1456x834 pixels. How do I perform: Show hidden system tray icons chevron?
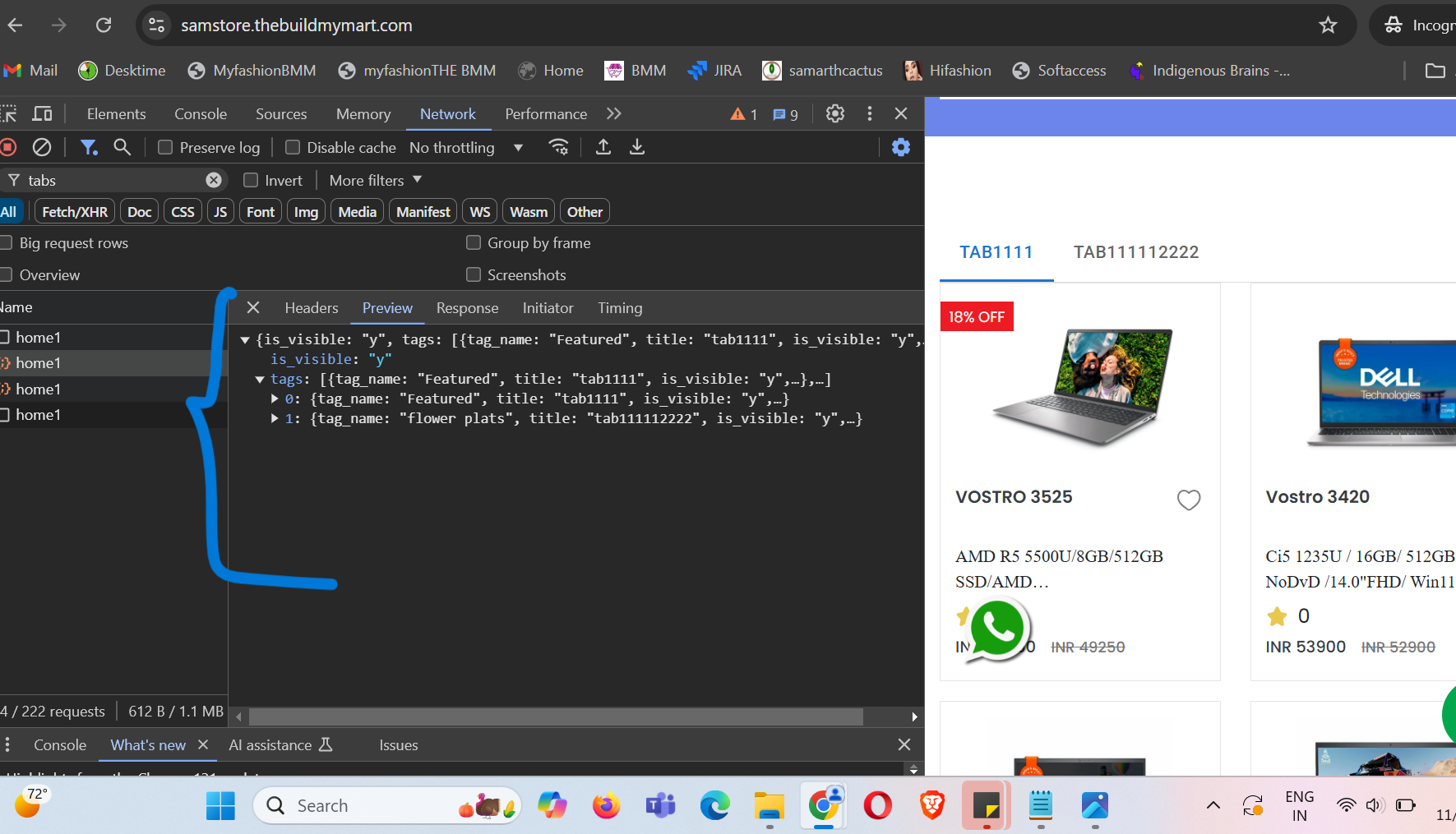point(1213,805)
